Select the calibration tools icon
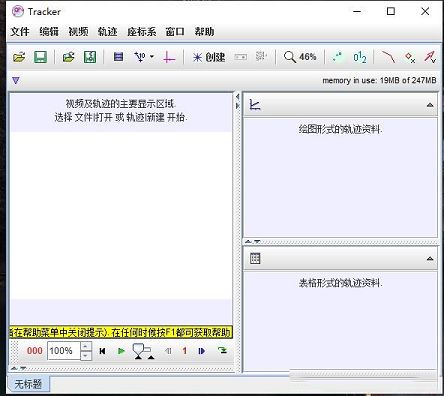This screenshot has height=396, width=444. [140, 57]
